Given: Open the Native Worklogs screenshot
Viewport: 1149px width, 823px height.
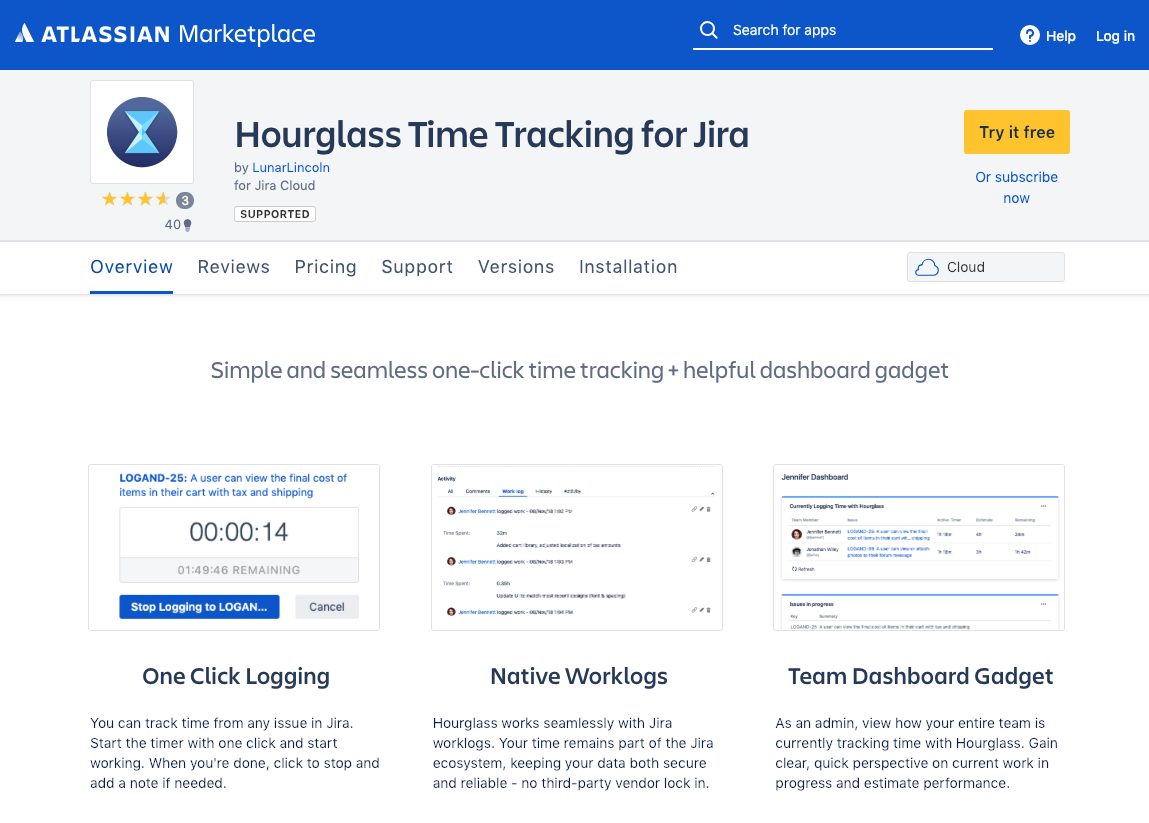Looking at the screenshot, I should pos(577,547).
